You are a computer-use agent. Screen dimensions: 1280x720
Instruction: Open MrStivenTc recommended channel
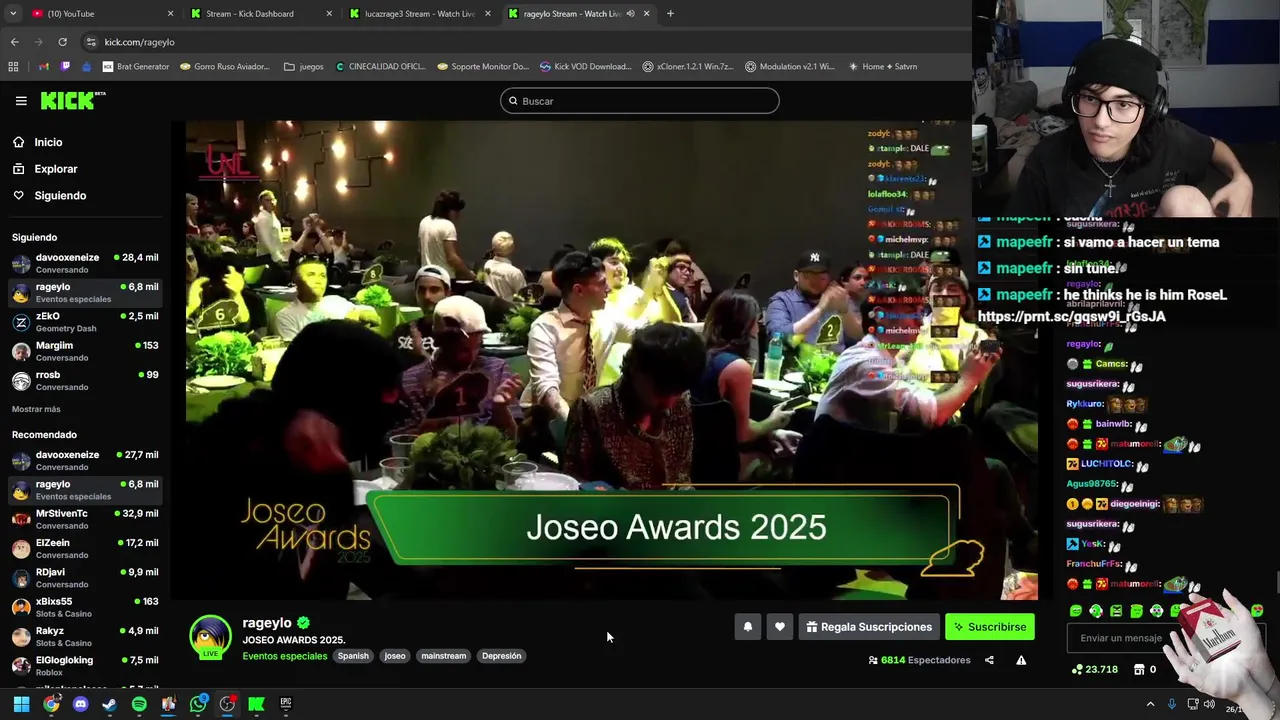tap(85, 519)
